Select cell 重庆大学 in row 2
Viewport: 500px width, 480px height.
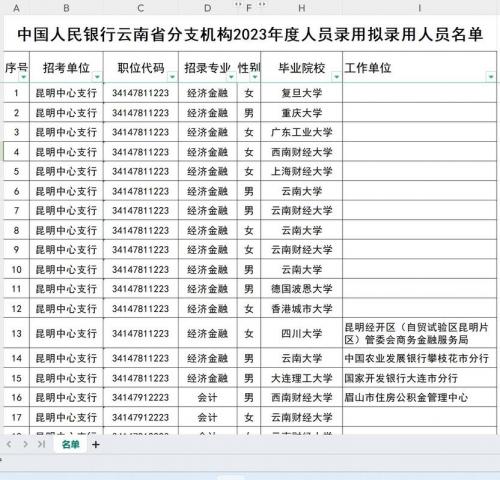pyautogui.click(x=302, y=113)
